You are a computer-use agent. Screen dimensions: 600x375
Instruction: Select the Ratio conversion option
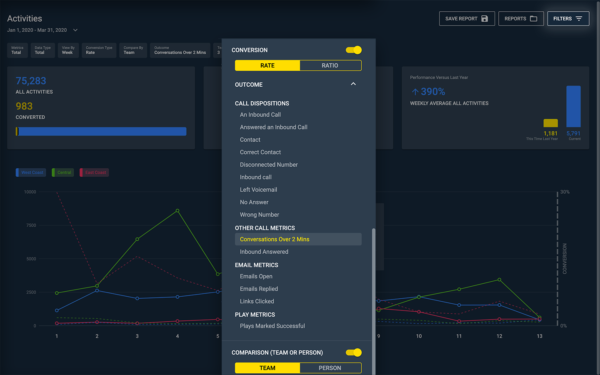[330, 65]
